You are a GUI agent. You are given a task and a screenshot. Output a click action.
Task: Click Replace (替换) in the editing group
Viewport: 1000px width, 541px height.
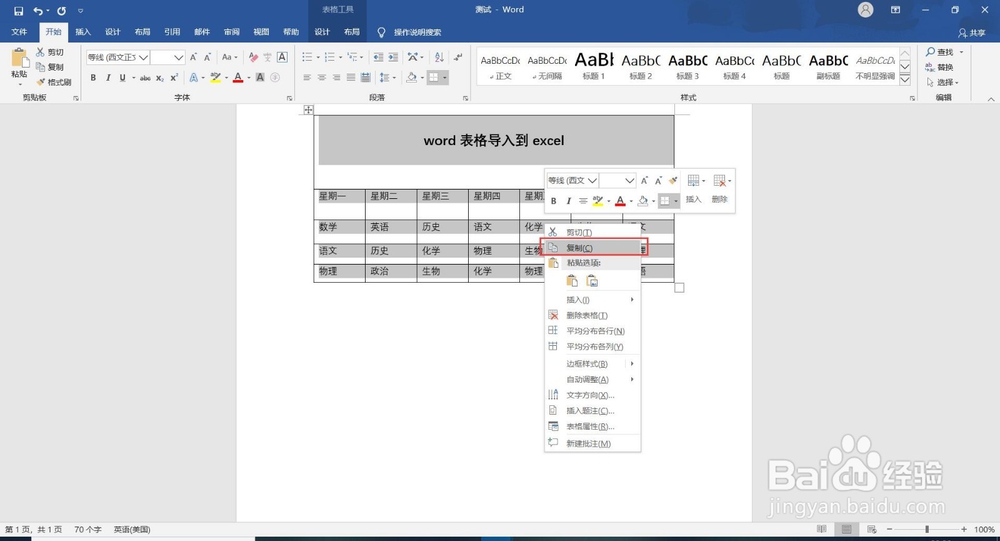pos(940,68)
